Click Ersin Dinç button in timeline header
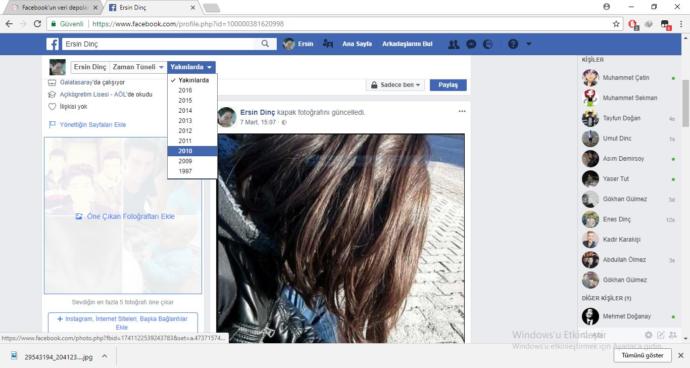This screenshot has height=368, width=690. coord(90,67)
